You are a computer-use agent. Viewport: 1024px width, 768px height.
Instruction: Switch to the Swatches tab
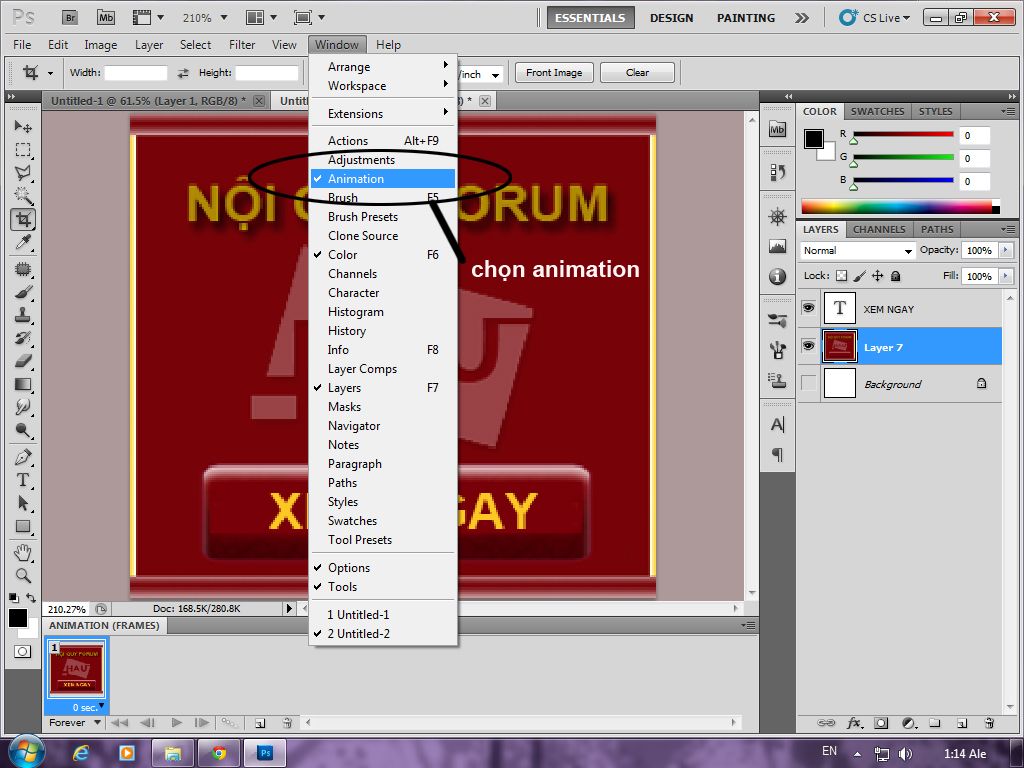[877, 111]
